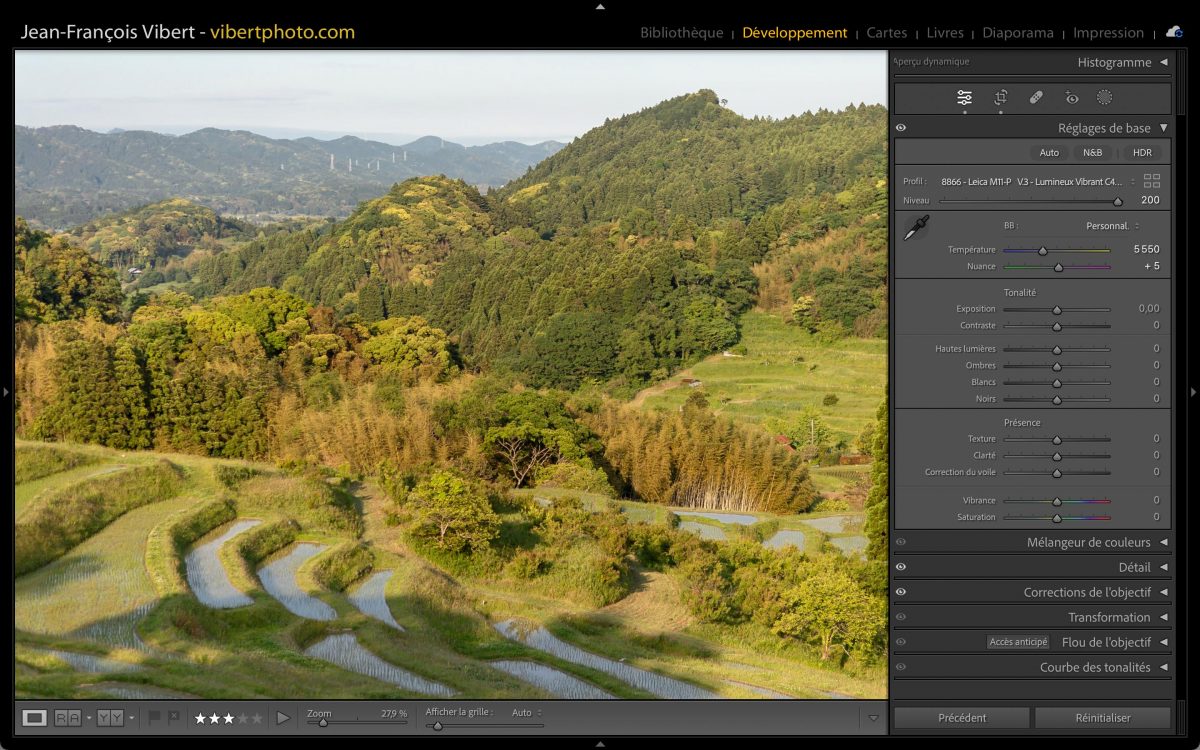Click the Température slider handle
The width and height of the screenshot is (1200, 750).
[1042, 251]
